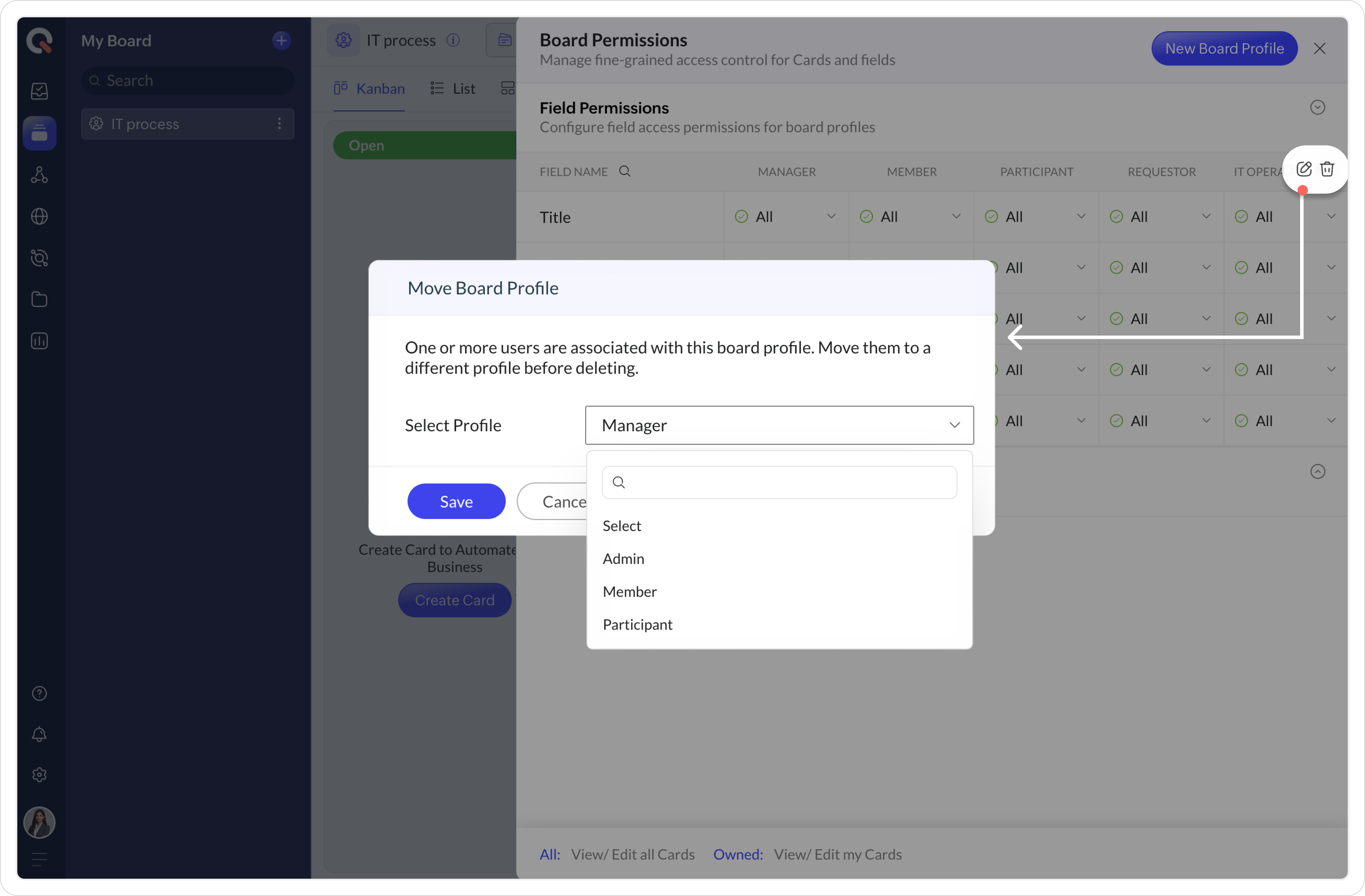Select Member in the profile list
The height and width of the screenshot is (896, 1365).
tap(629, 592)
